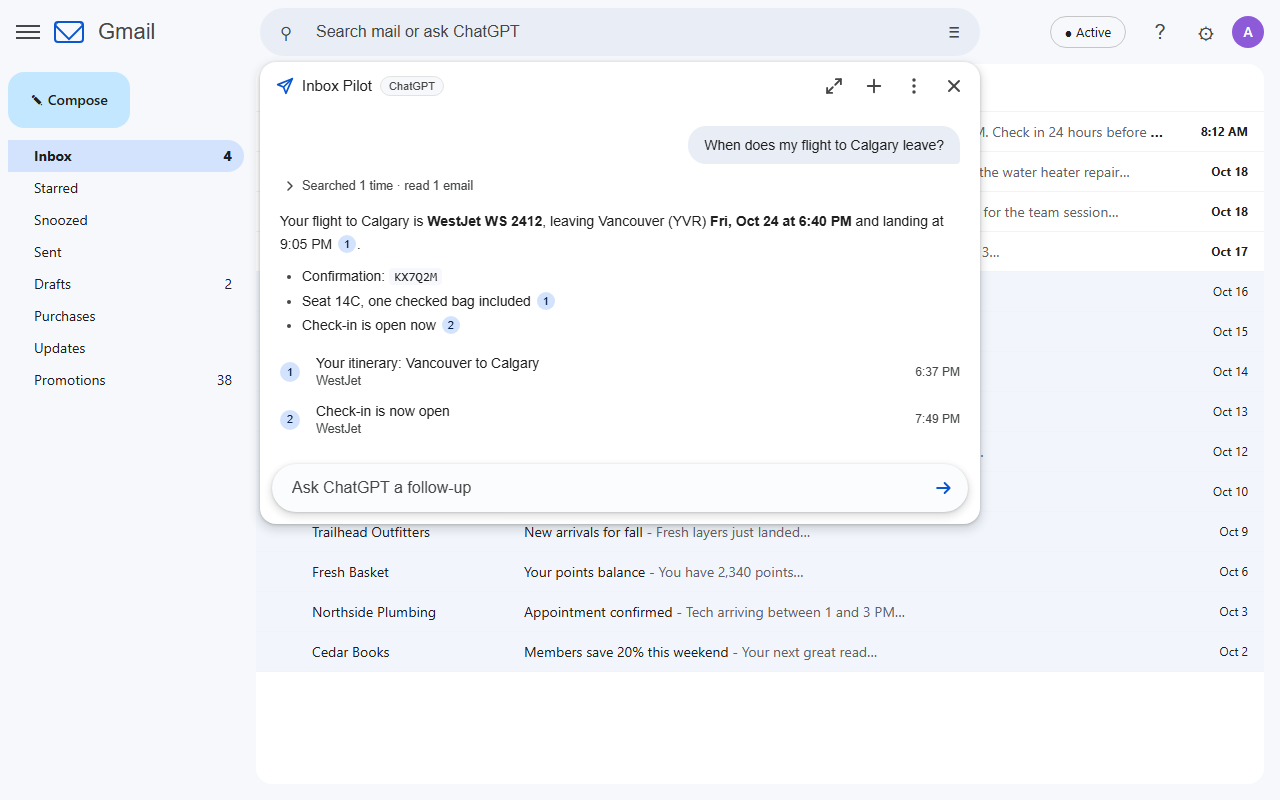Viewport: 1280px width, 800px height.
Task: Click the ChatGPT model badge
Action: (412, 86)
